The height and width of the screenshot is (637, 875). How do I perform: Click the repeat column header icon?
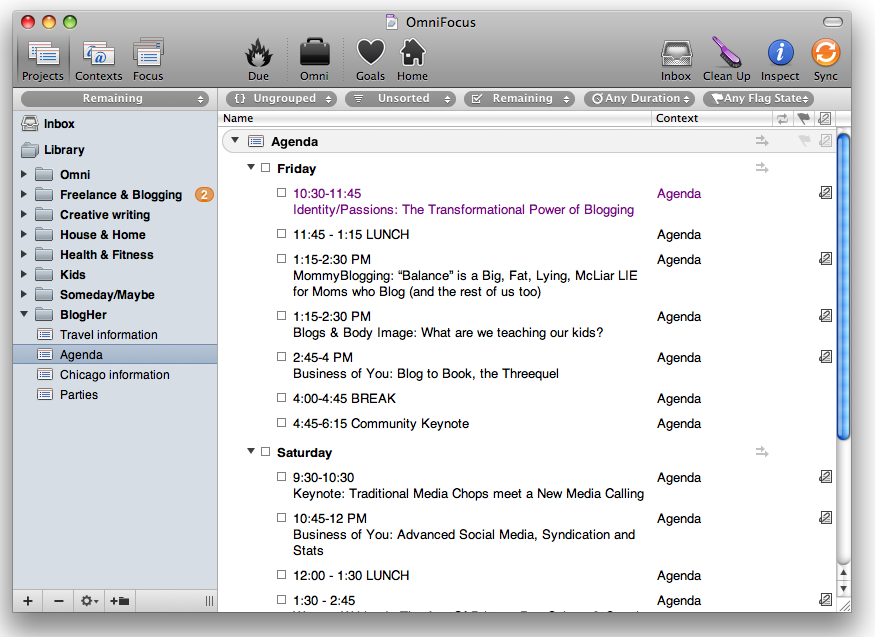coord(782,118)
